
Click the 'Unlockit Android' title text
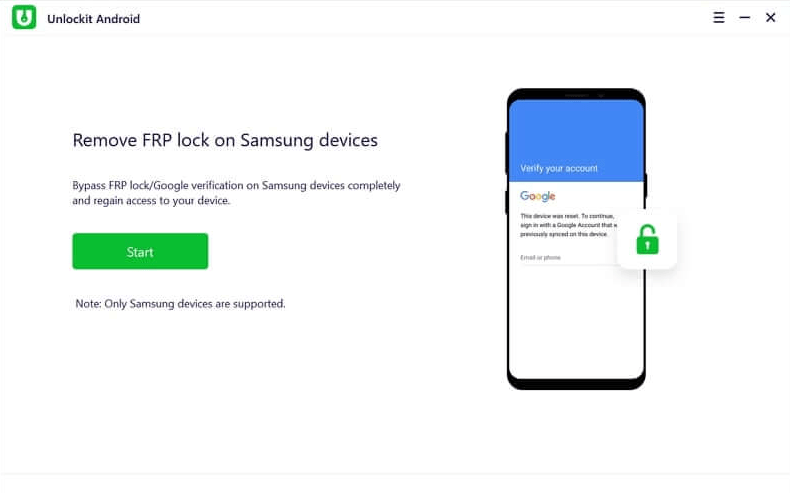click(94, 19)
